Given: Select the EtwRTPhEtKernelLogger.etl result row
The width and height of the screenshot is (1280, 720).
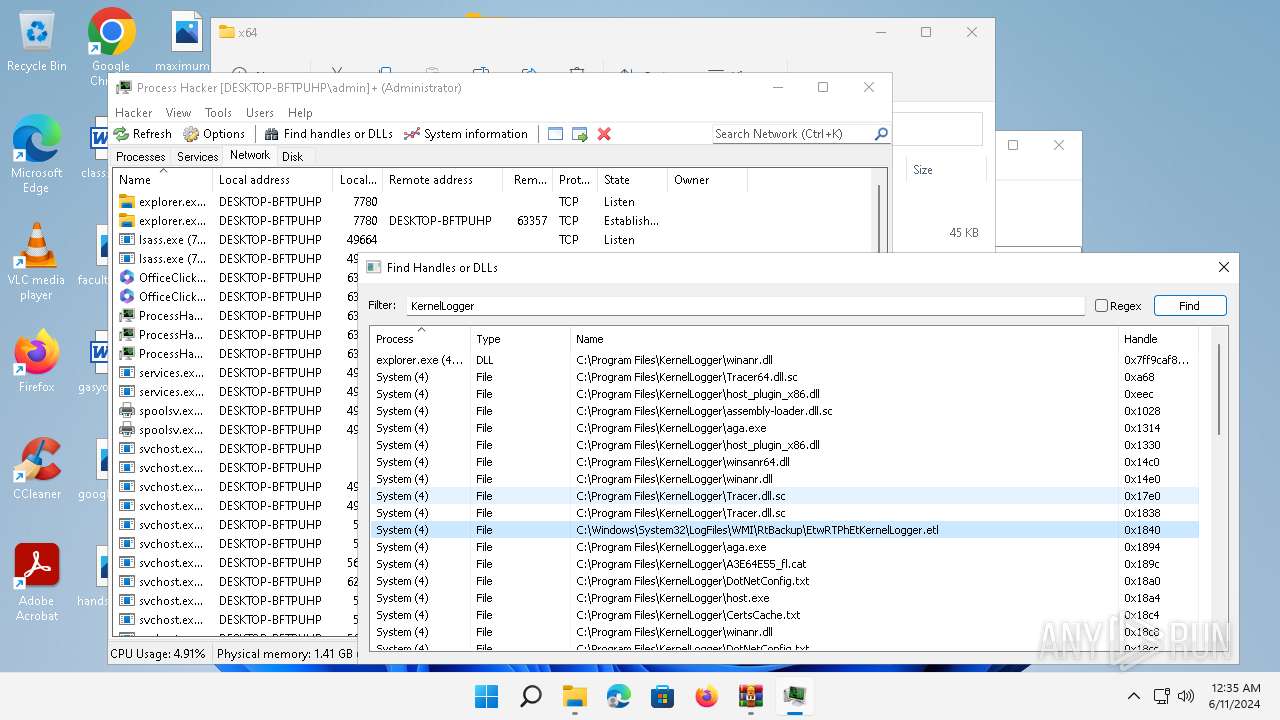Looking at the screenshot, I should coord(784,530).
